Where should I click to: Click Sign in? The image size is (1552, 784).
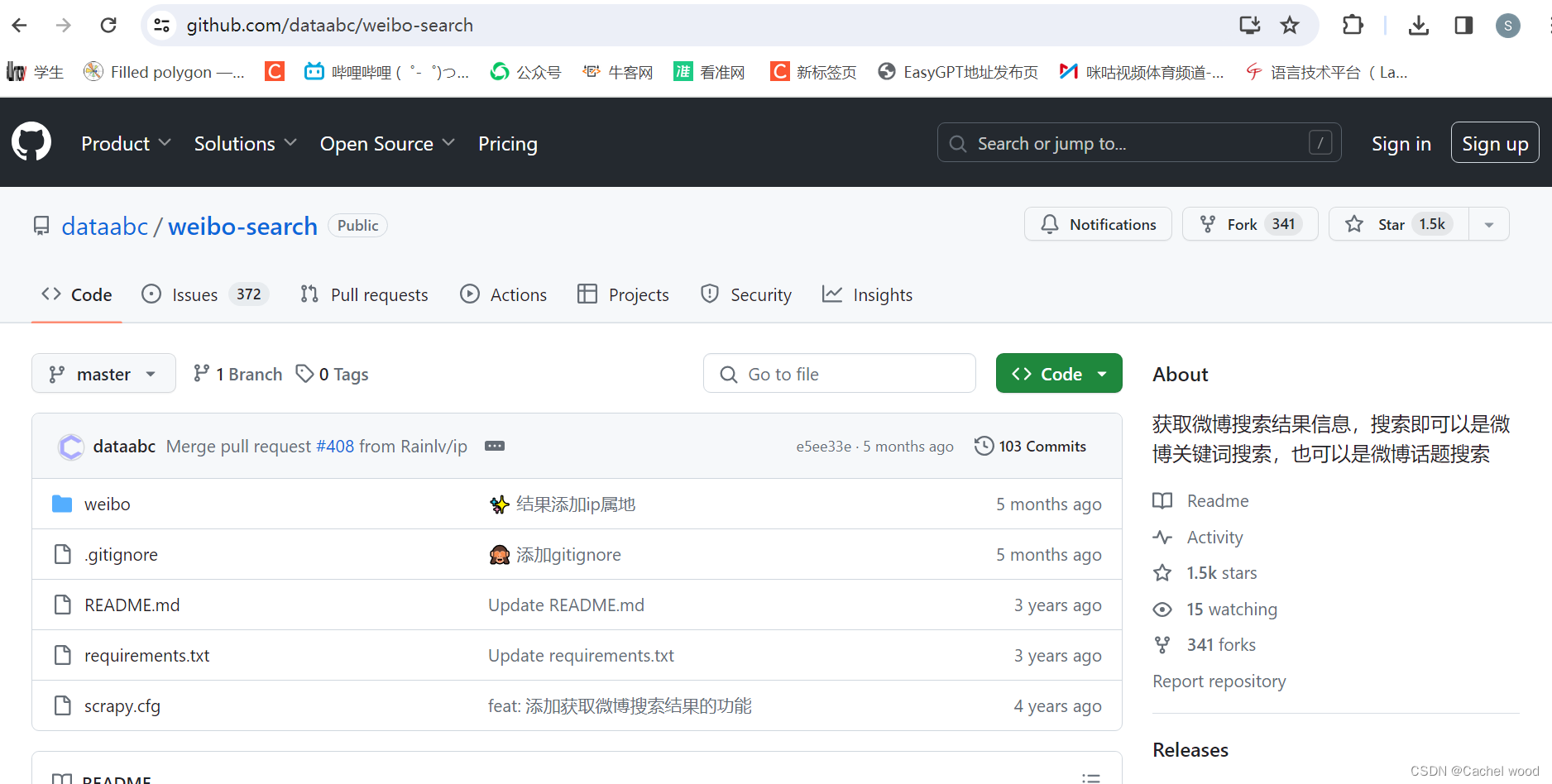click(x=1401, y=143)
